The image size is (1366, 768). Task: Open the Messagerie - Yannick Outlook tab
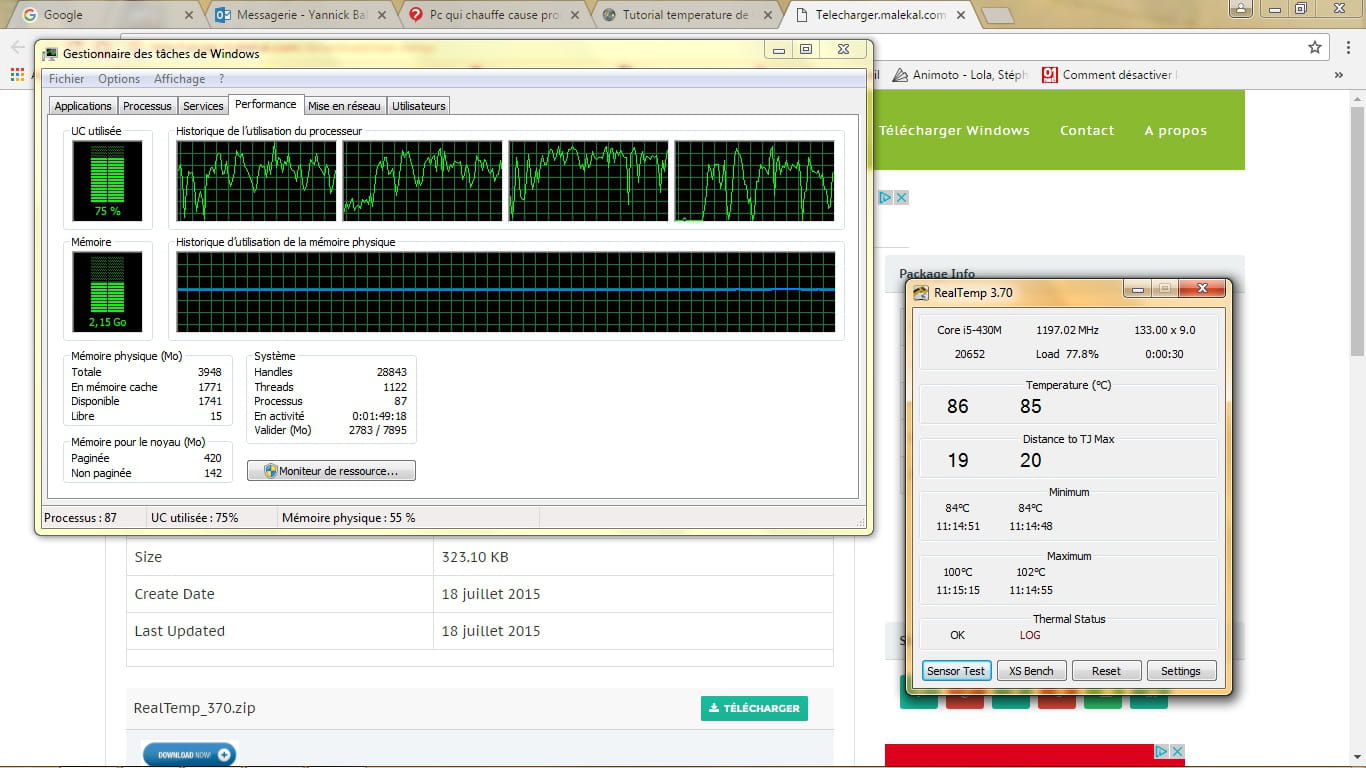point(300,15)
